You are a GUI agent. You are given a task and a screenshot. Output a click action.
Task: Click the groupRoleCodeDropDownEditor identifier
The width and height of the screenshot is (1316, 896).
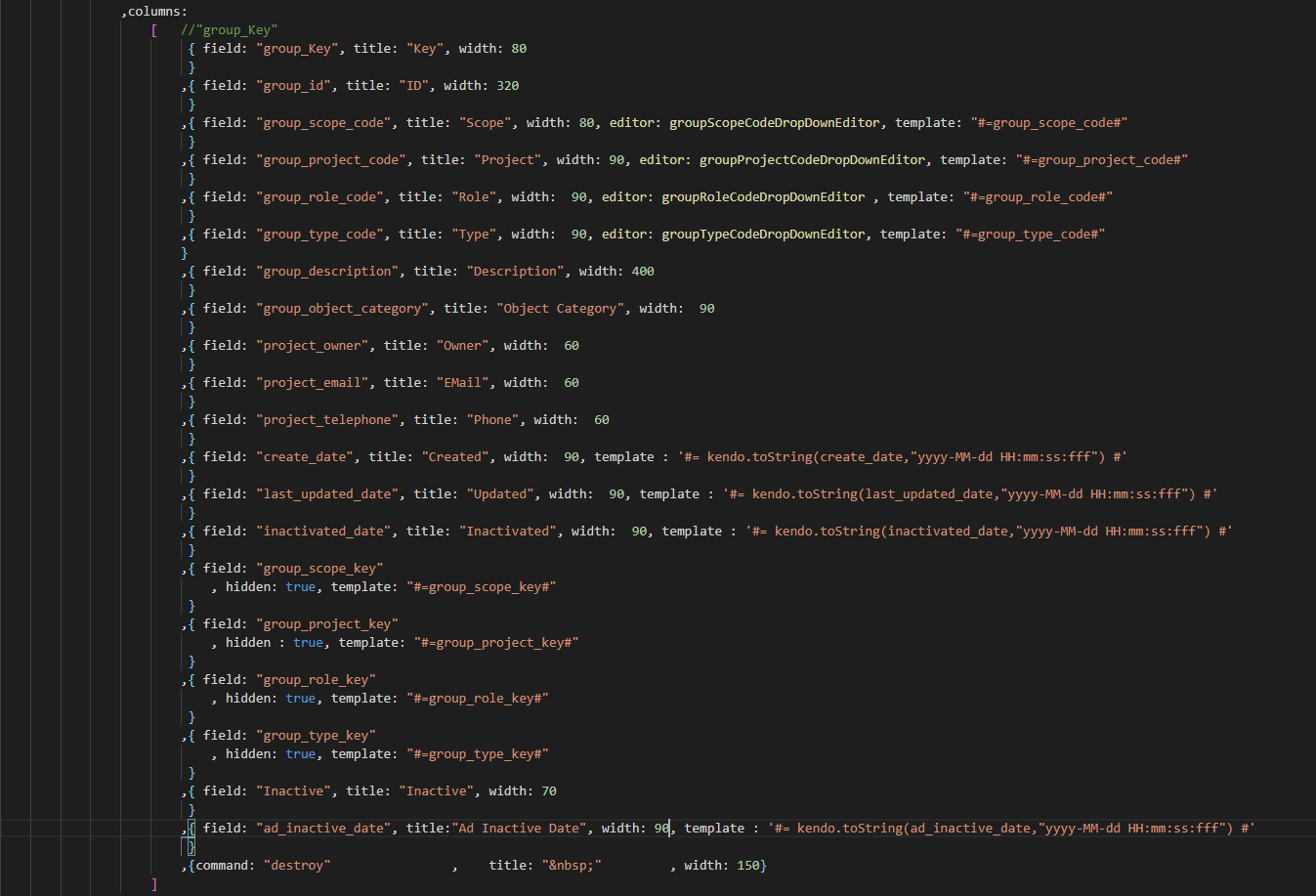point(762,197)
